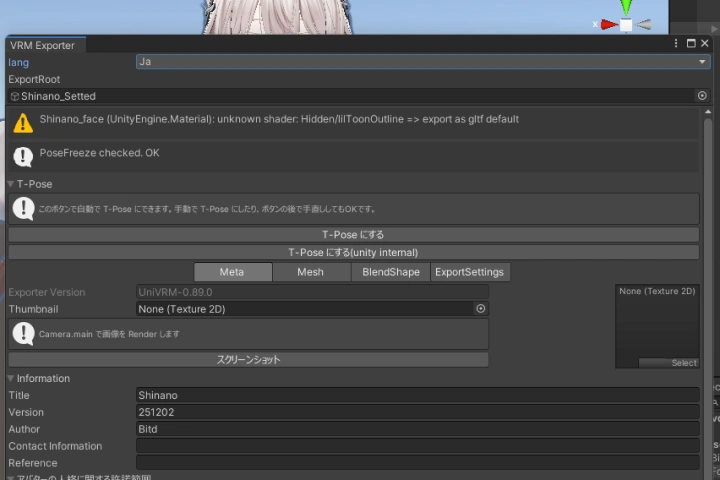Viewport: 720px width, 480px height.
Task: Click the Title field containing Shinano
Action: 418,395
